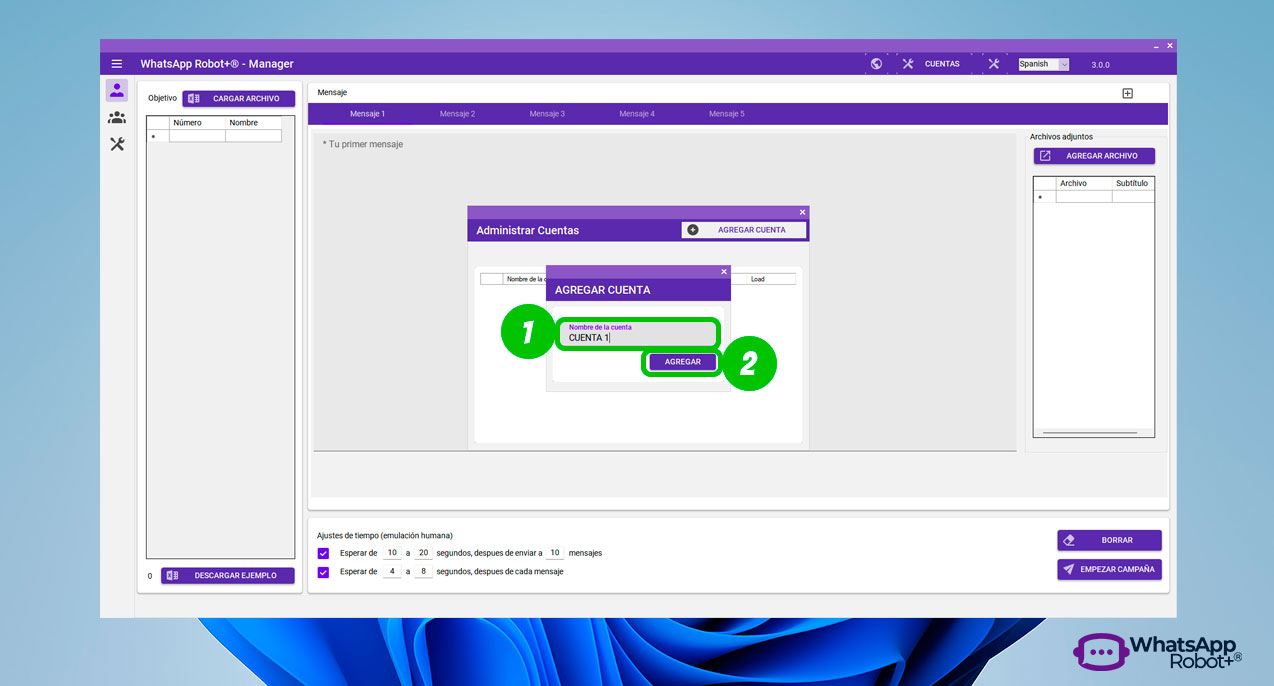Click the maximum seconds field showing 20
1274x686 pixels.
[x=423, y=553]
